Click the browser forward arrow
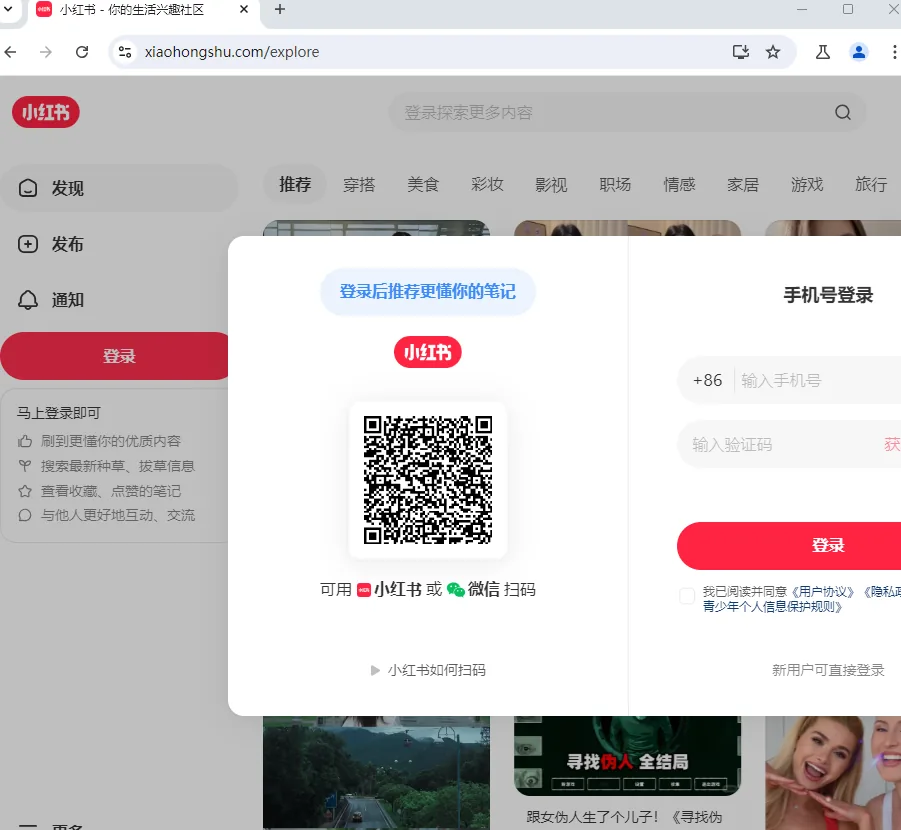The image size is (901, 830). (45, 52)
